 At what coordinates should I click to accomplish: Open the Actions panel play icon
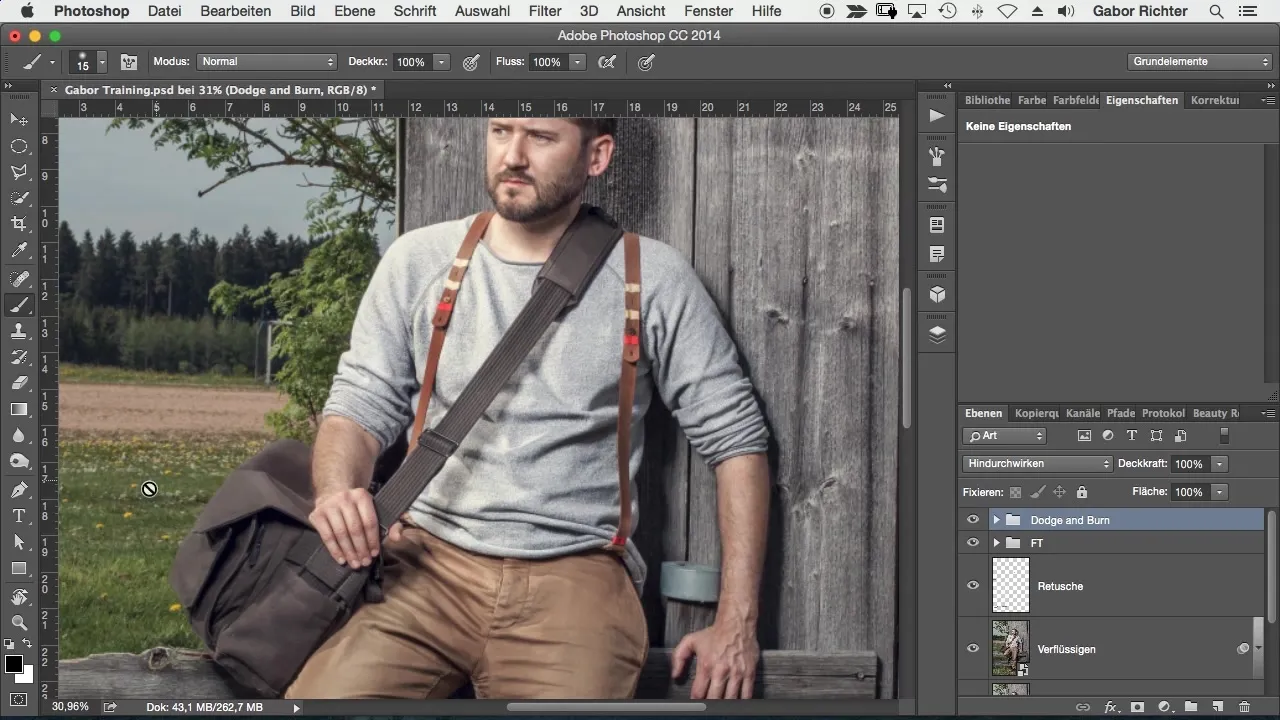937,116
